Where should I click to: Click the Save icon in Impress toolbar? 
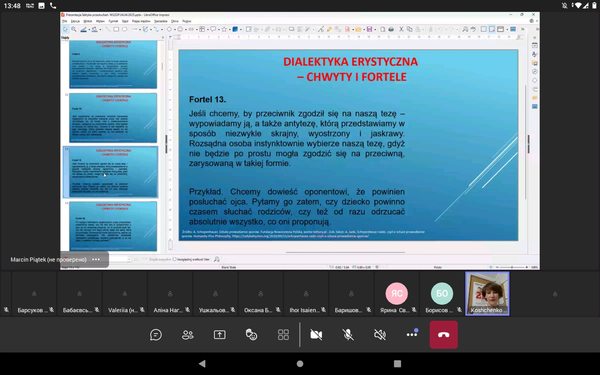point(369,29)
